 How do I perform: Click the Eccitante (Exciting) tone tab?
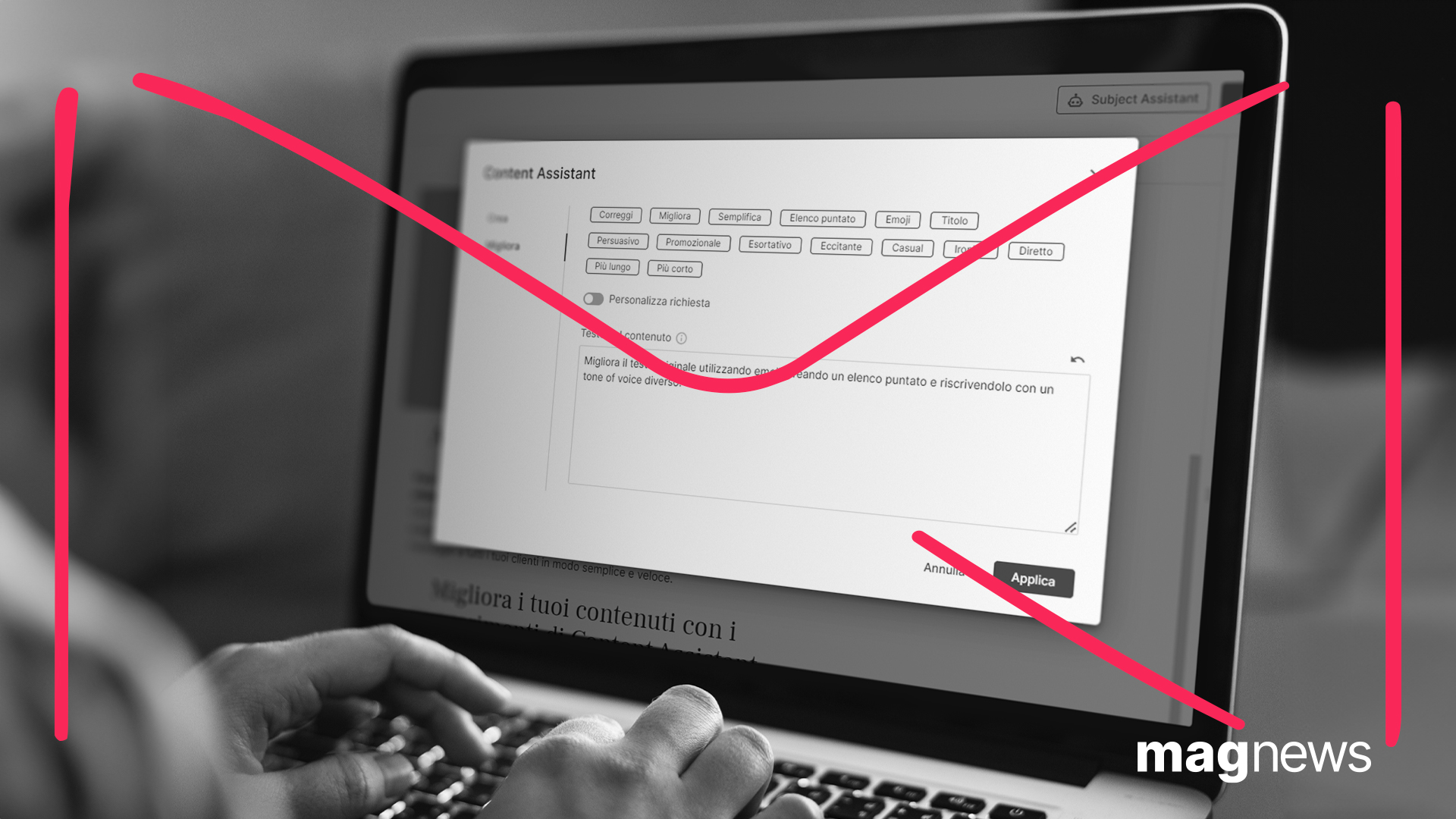tap(839, 249)
